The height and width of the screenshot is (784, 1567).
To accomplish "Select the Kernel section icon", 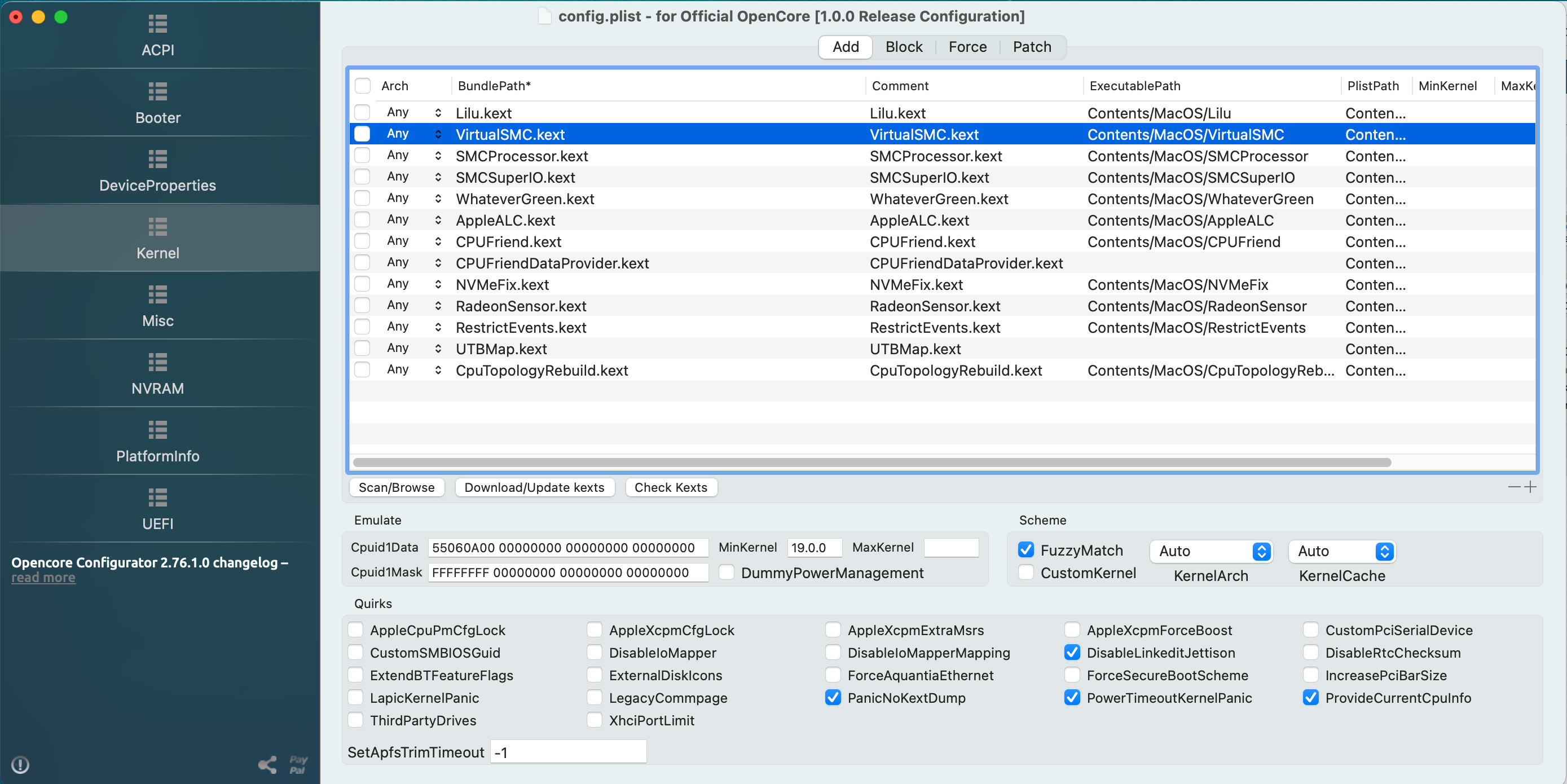I will [x=157, y=227].
